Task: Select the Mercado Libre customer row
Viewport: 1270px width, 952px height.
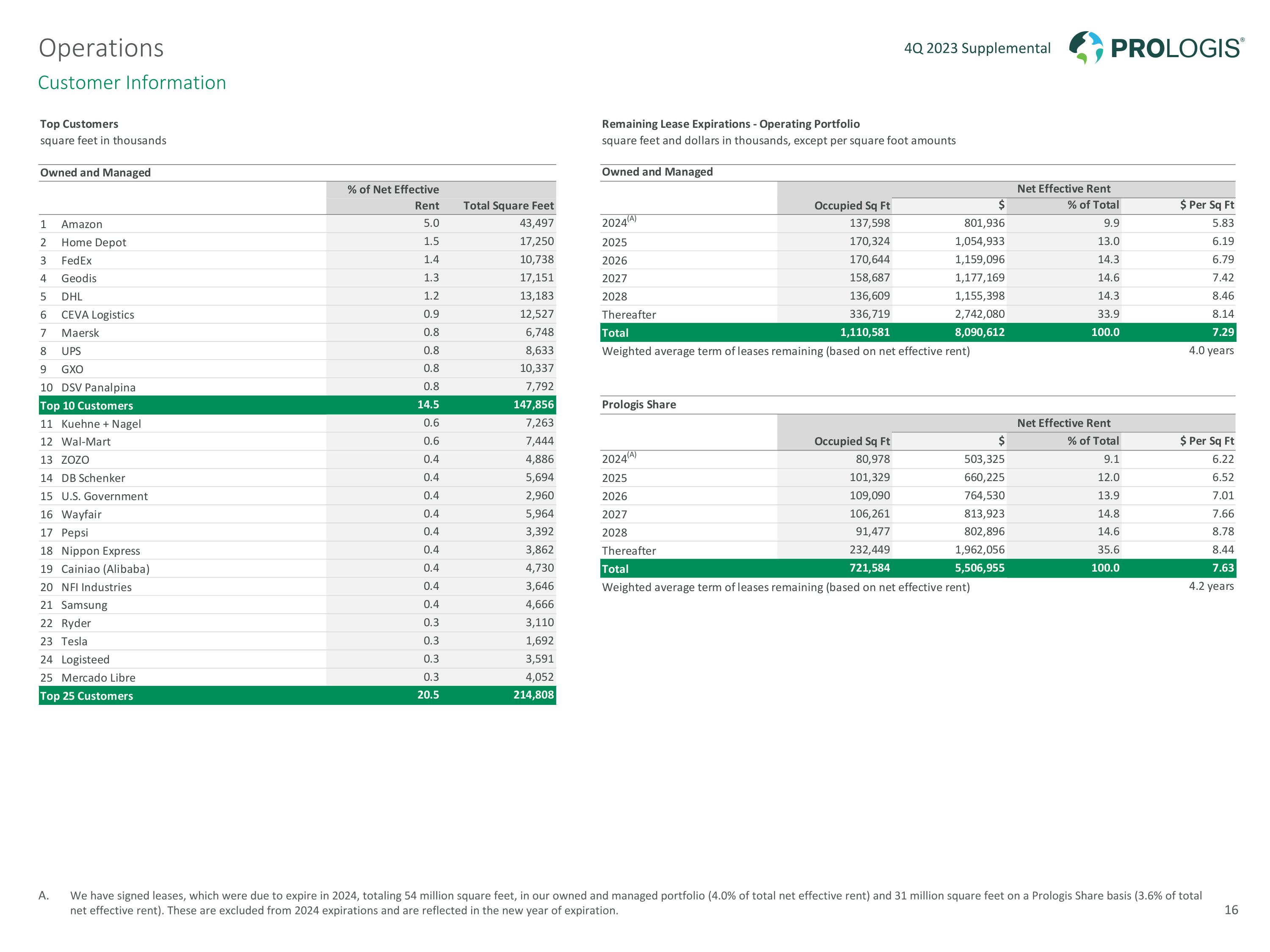Action: click(98, 678)
